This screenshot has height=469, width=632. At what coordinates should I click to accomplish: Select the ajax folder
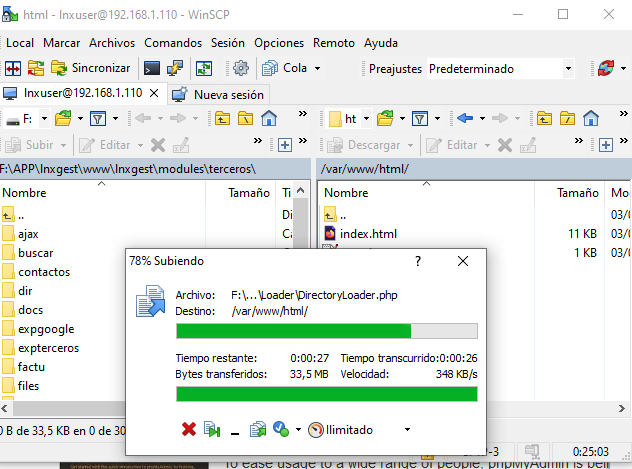coord(28,234)
